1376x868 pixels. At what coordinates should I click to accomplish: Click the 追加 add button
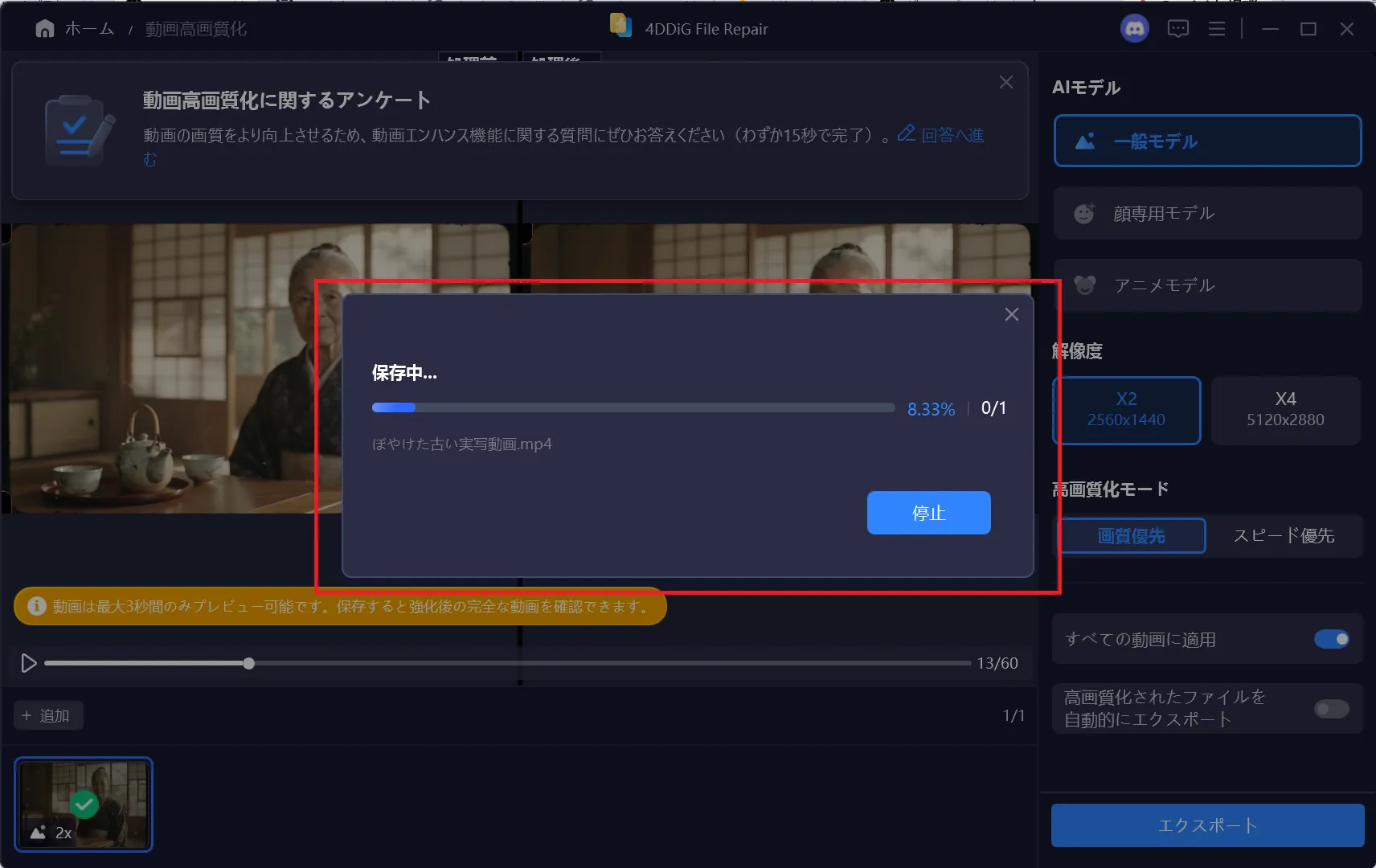pos(47,715)
